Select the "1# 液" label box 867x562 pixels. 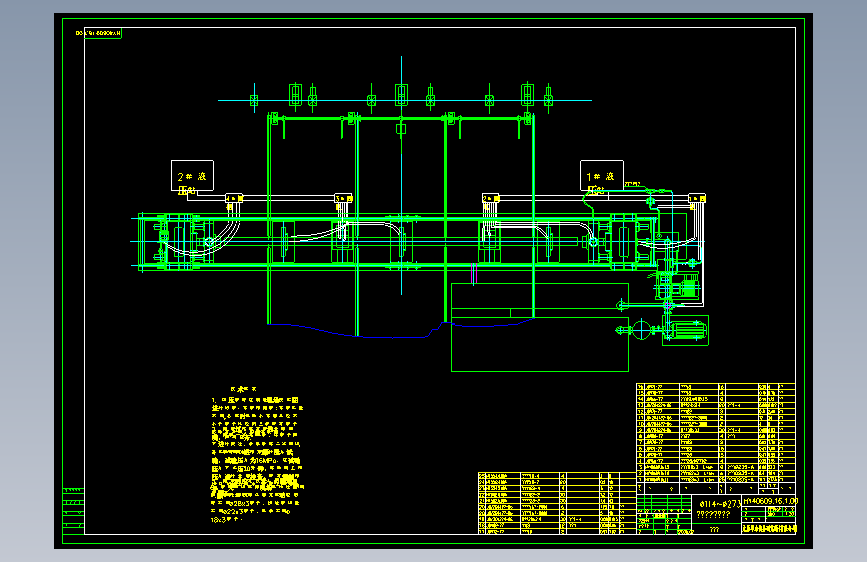(602, 176)
